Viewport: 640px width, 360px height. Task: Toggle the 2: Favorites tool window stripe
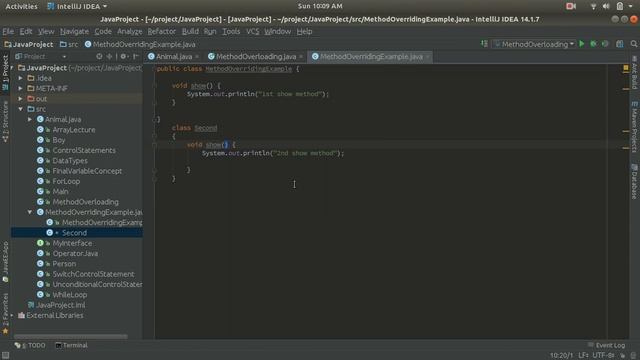pos(5,313)
